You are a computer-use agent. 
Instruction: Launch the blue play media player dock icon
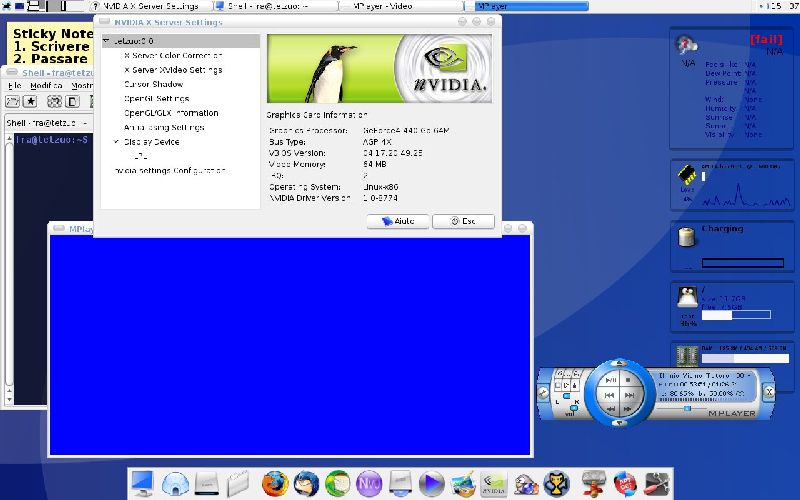point(432,484)
